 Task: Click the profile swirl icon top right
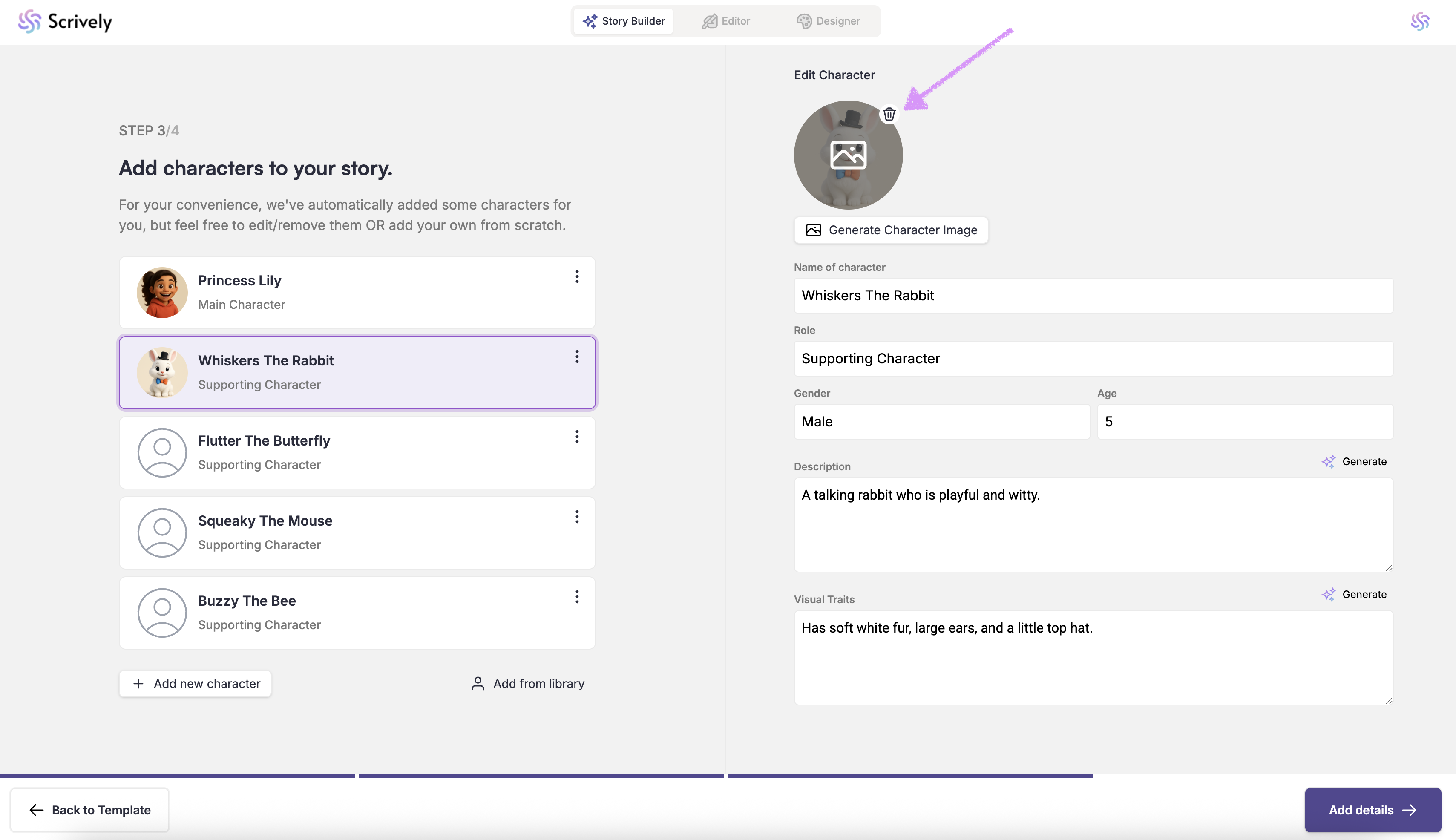point(1420,22)
